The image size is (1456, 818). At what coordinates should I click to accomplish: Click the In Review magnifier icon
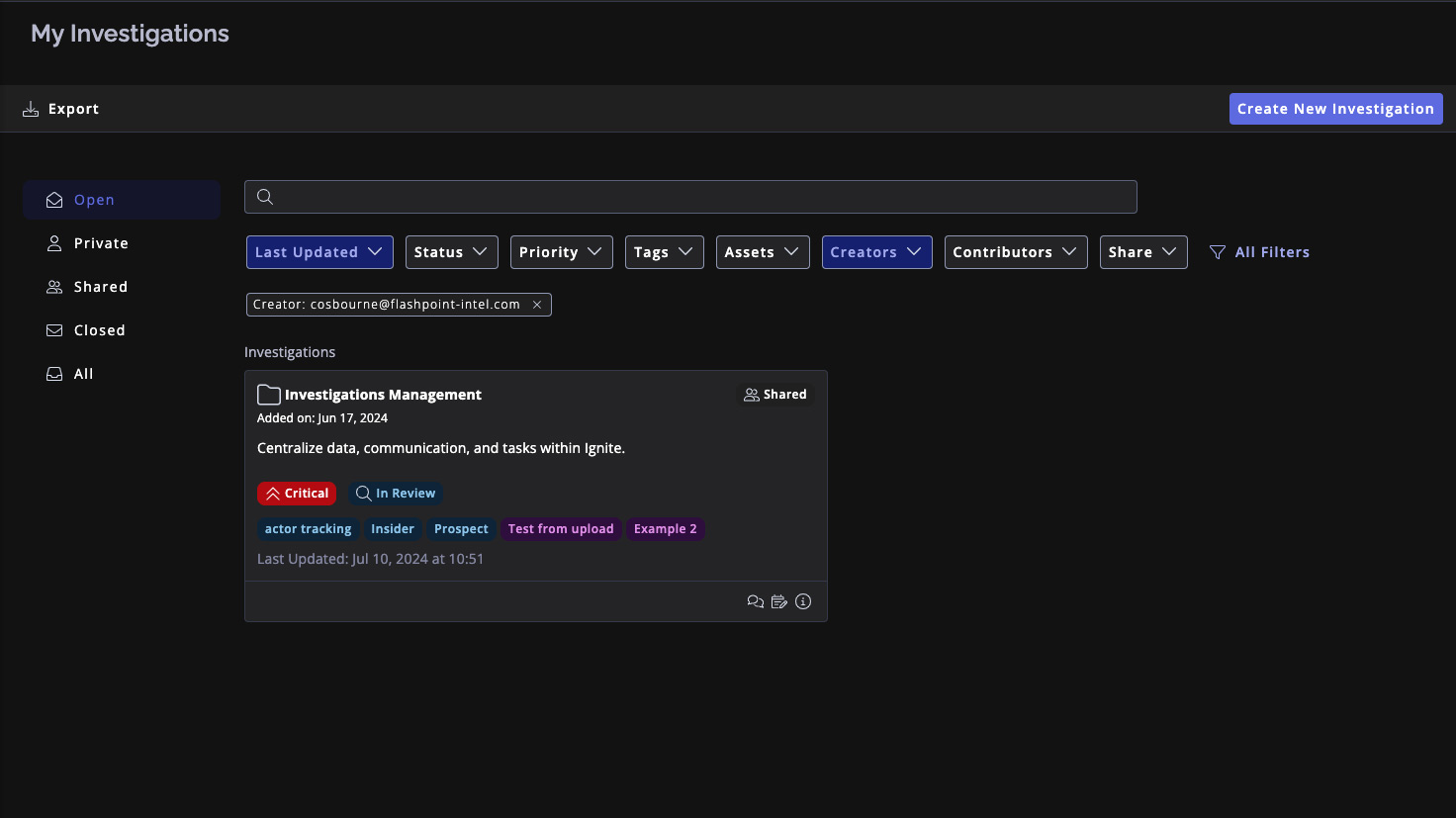tap(364, 494)
